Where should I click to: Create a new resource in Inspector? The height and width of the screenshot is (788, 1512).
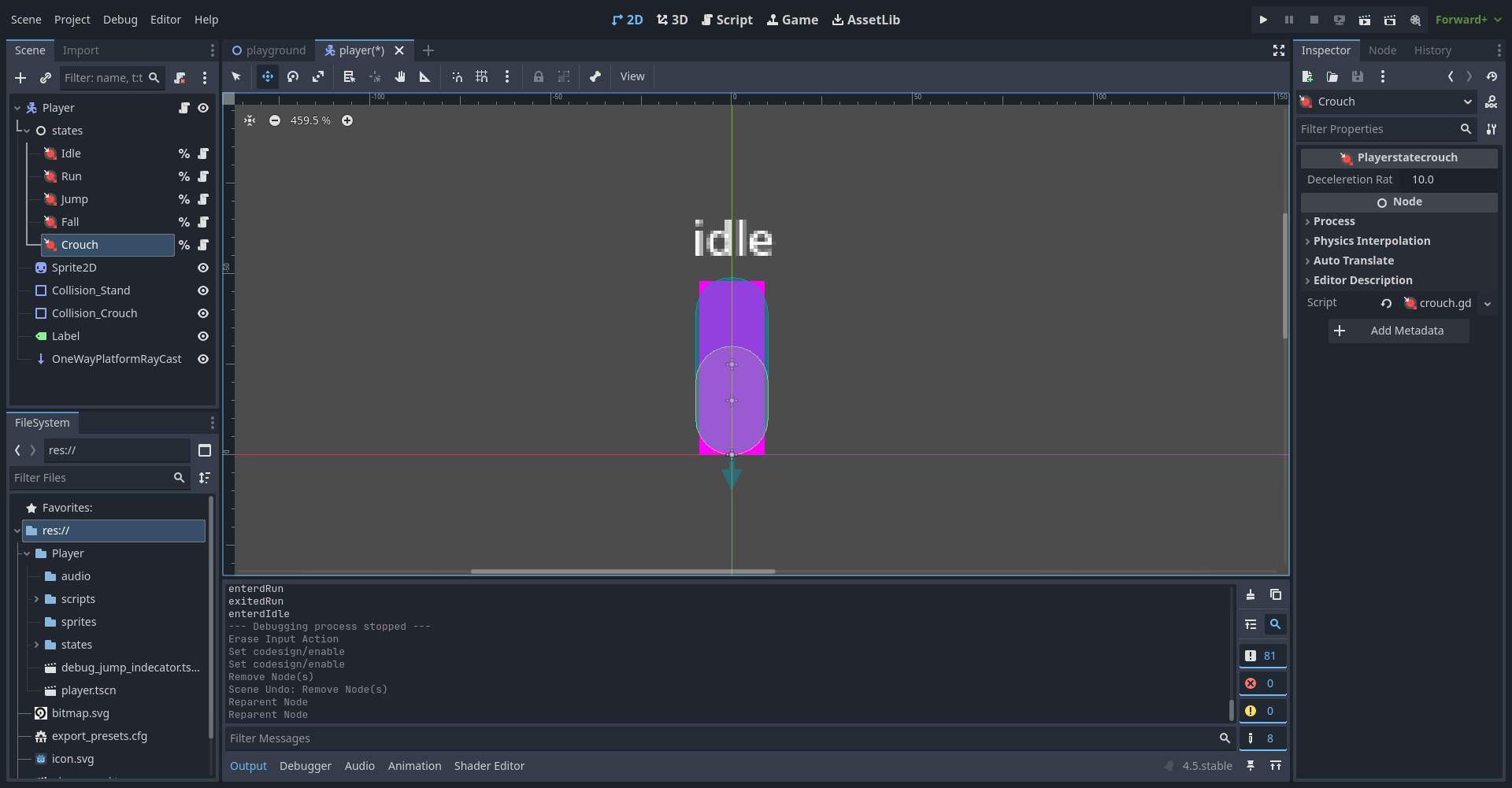[1307, 76]
